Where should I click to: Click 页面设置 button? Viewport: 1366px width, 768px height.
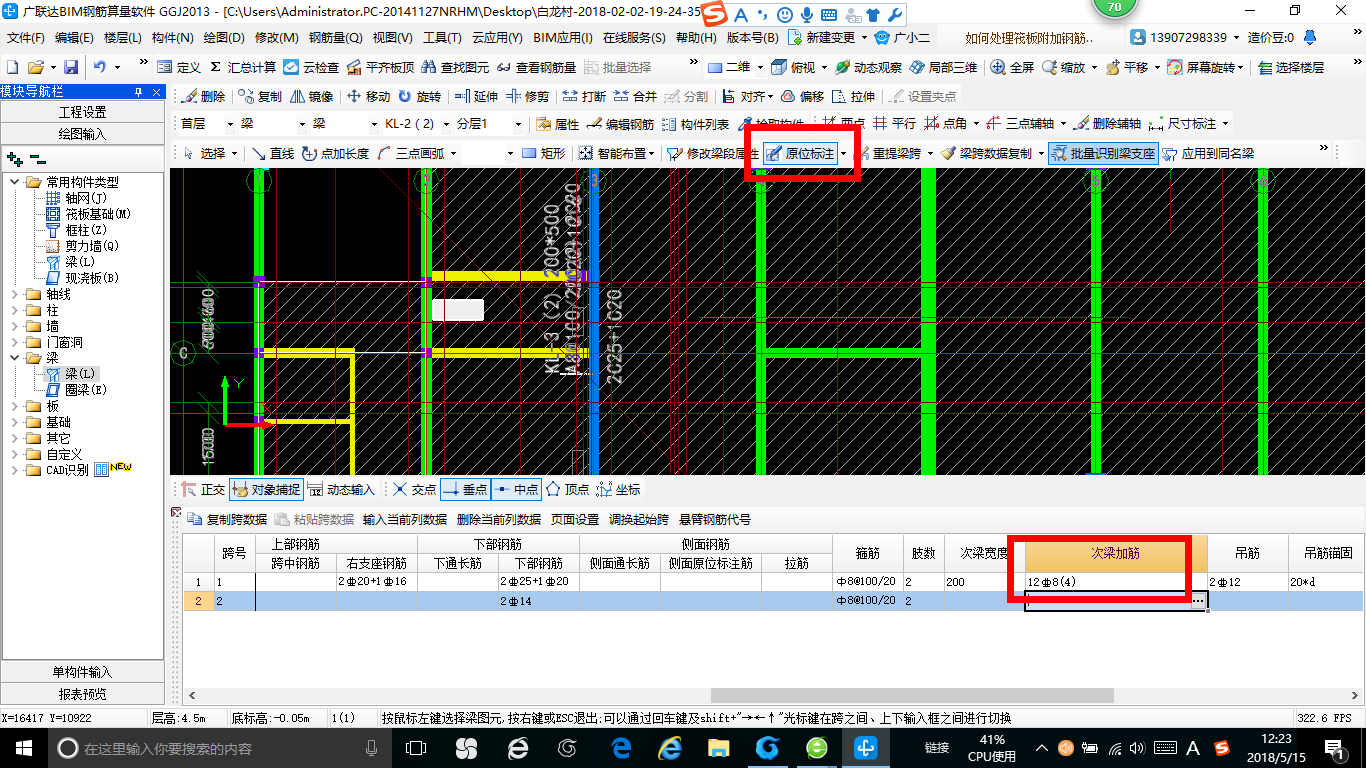point(574,519)
